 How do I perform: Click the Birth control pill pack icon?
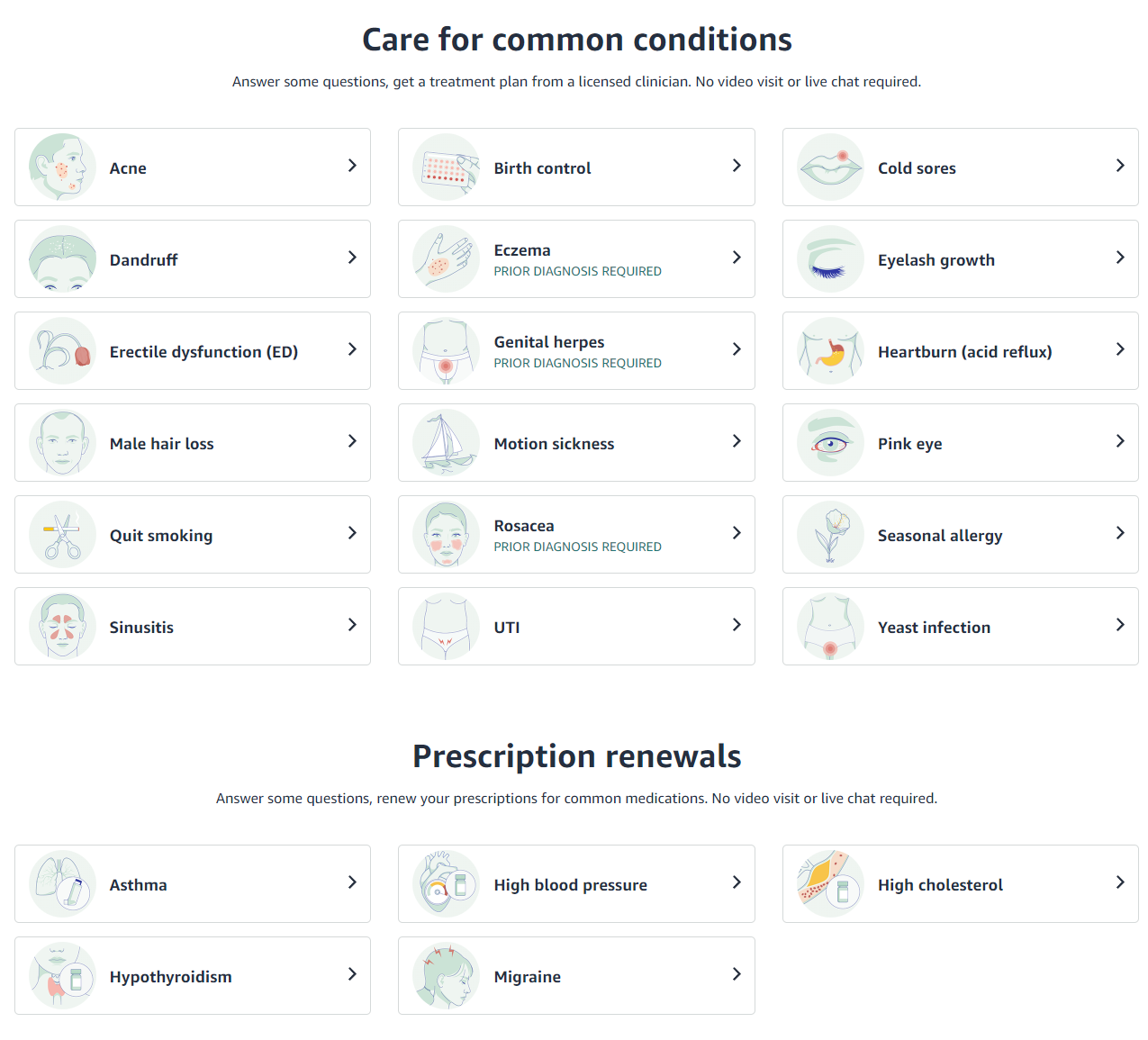[446, 167]
